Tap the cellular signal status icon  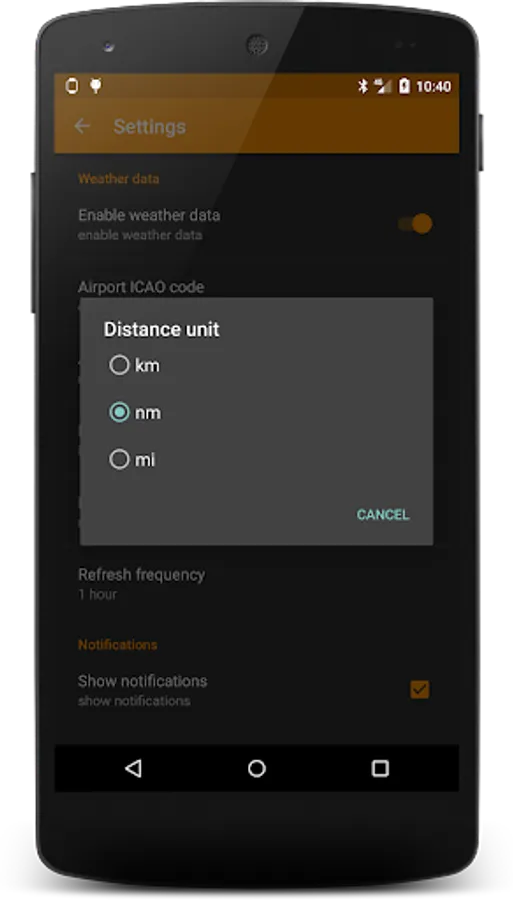pyautogui.click(x=383, y=86)
